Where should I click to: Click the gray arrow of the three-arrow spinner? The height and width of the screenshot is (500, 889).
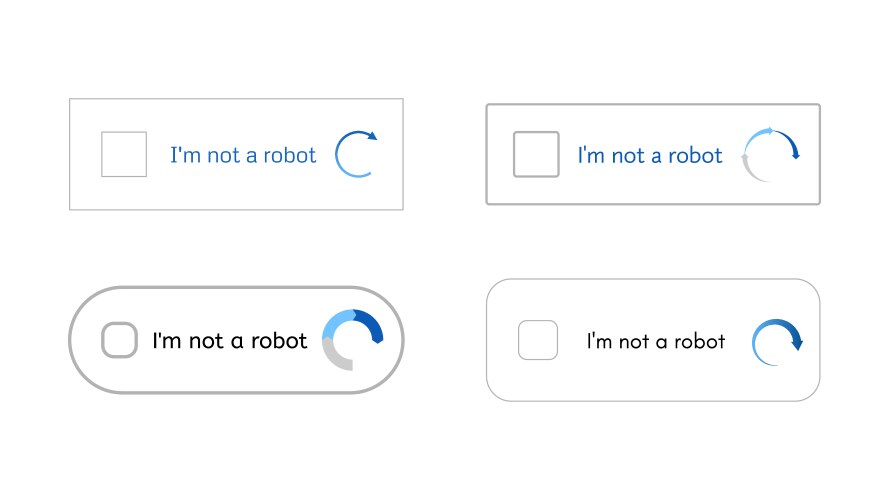[x=749, y=168]
